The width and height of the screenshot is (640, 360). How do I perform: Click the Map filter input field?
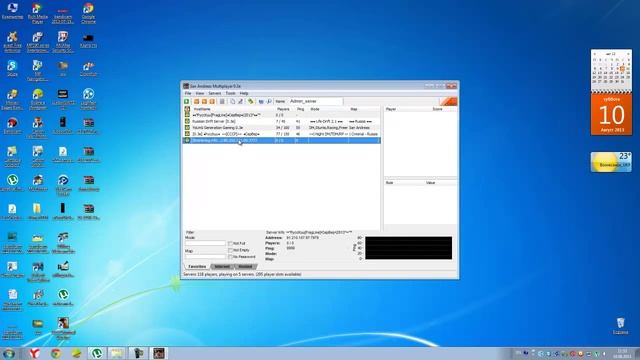coord(205,257)
